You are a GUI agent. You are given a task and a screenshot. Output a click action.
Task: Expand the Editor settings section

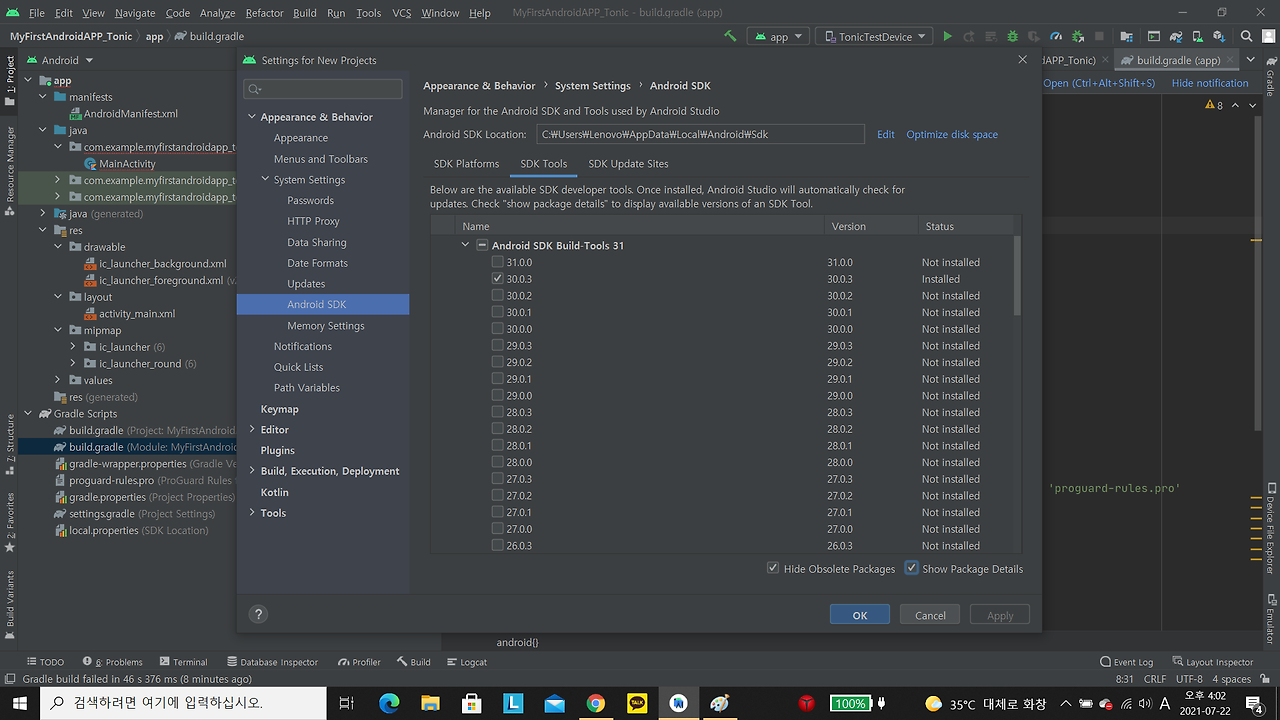pyautogui.click(x=251, y=429)
